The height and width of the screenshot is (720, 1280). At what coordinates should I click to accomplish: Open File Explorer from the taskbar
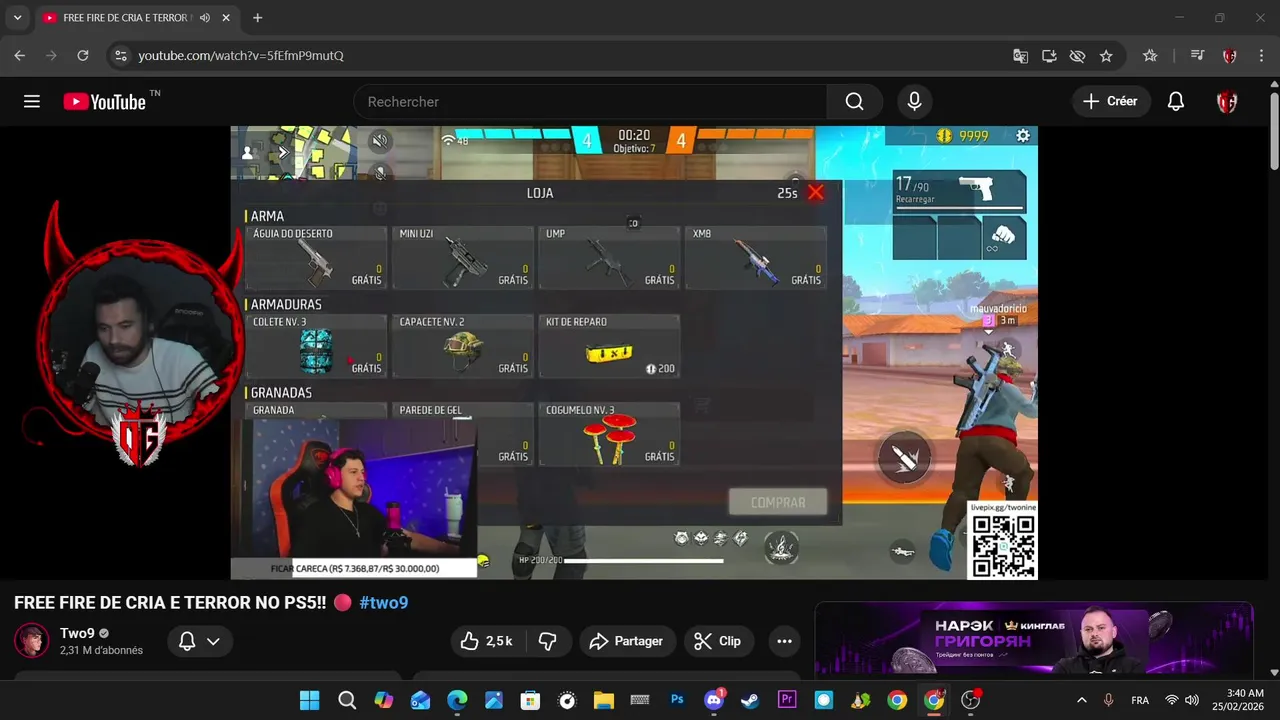click(604, 700)
